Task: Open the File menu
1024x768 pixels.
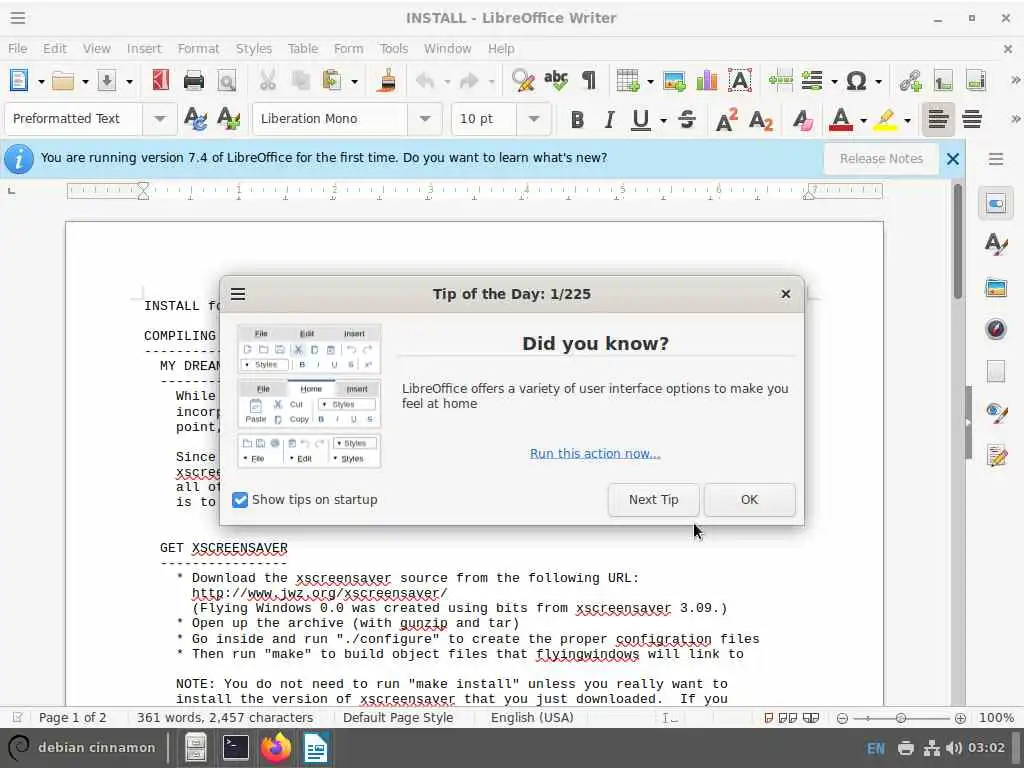Action: point(18,48)
